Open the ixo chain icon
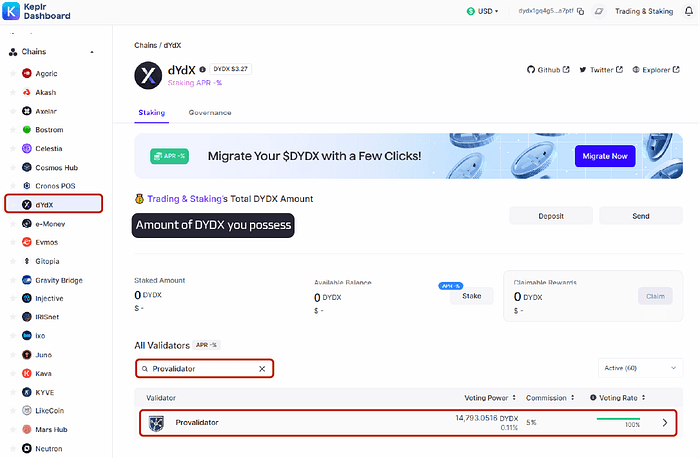 click(27, 336)
